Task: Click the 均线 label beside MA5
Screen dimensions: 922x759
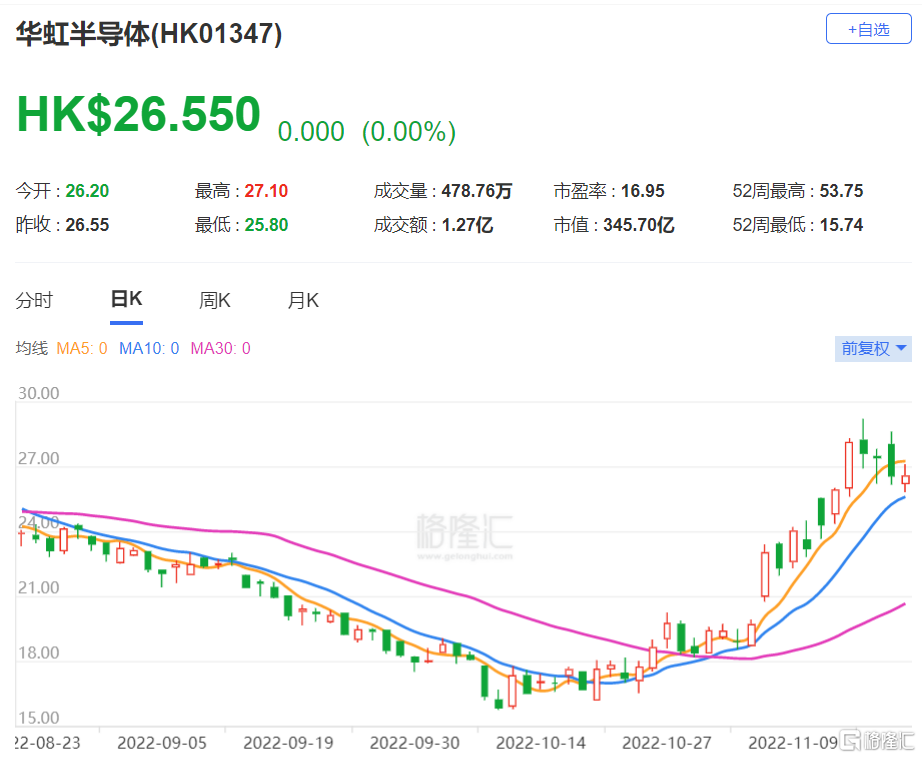Action: coord(32,349)
